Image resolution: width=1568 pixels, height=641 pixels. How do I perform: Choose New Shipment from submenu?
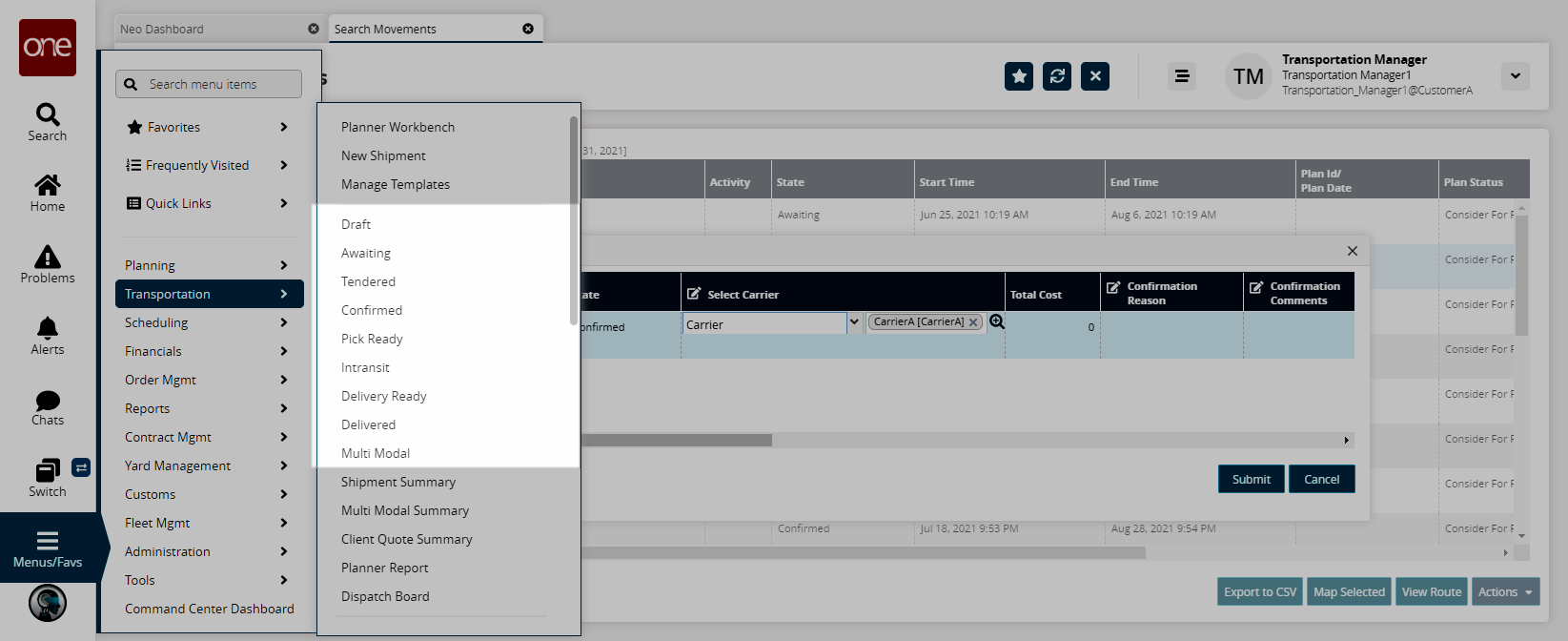click(383, 155)
